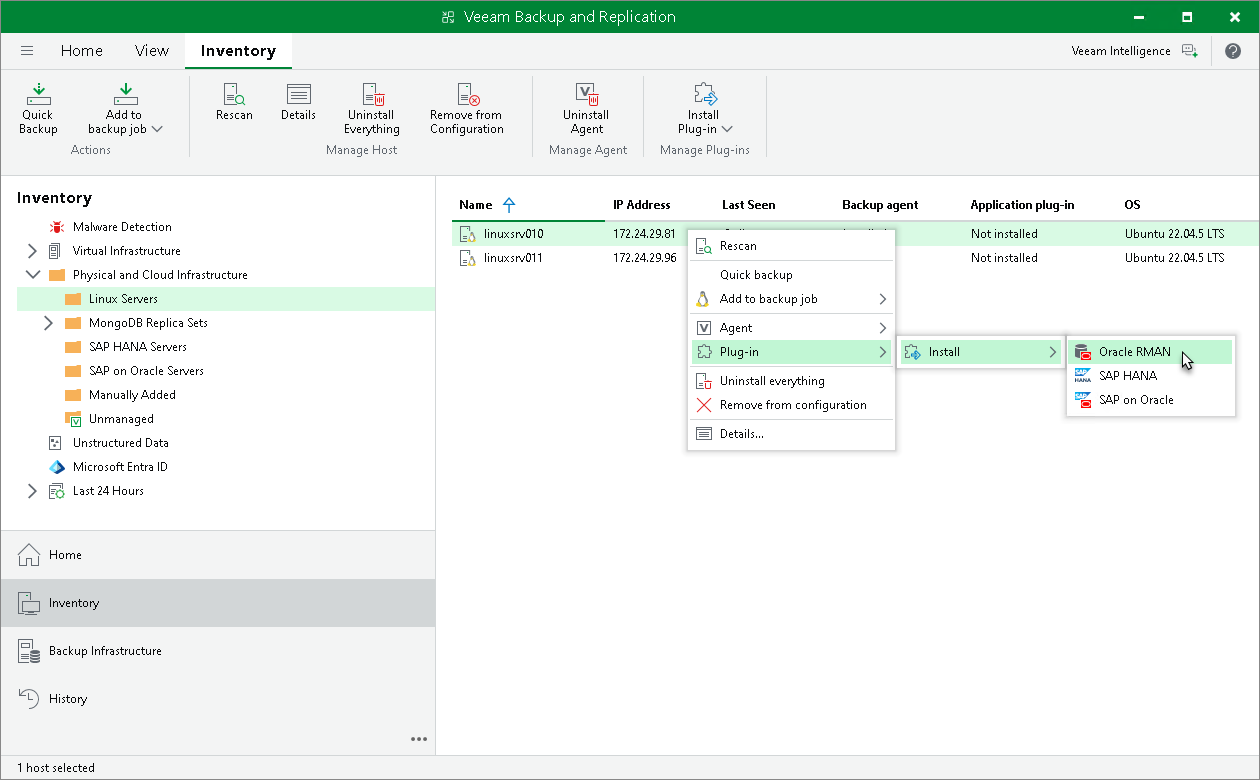
Task: Click the Install Plug-in ribbon icon
Action: point(704,94)
